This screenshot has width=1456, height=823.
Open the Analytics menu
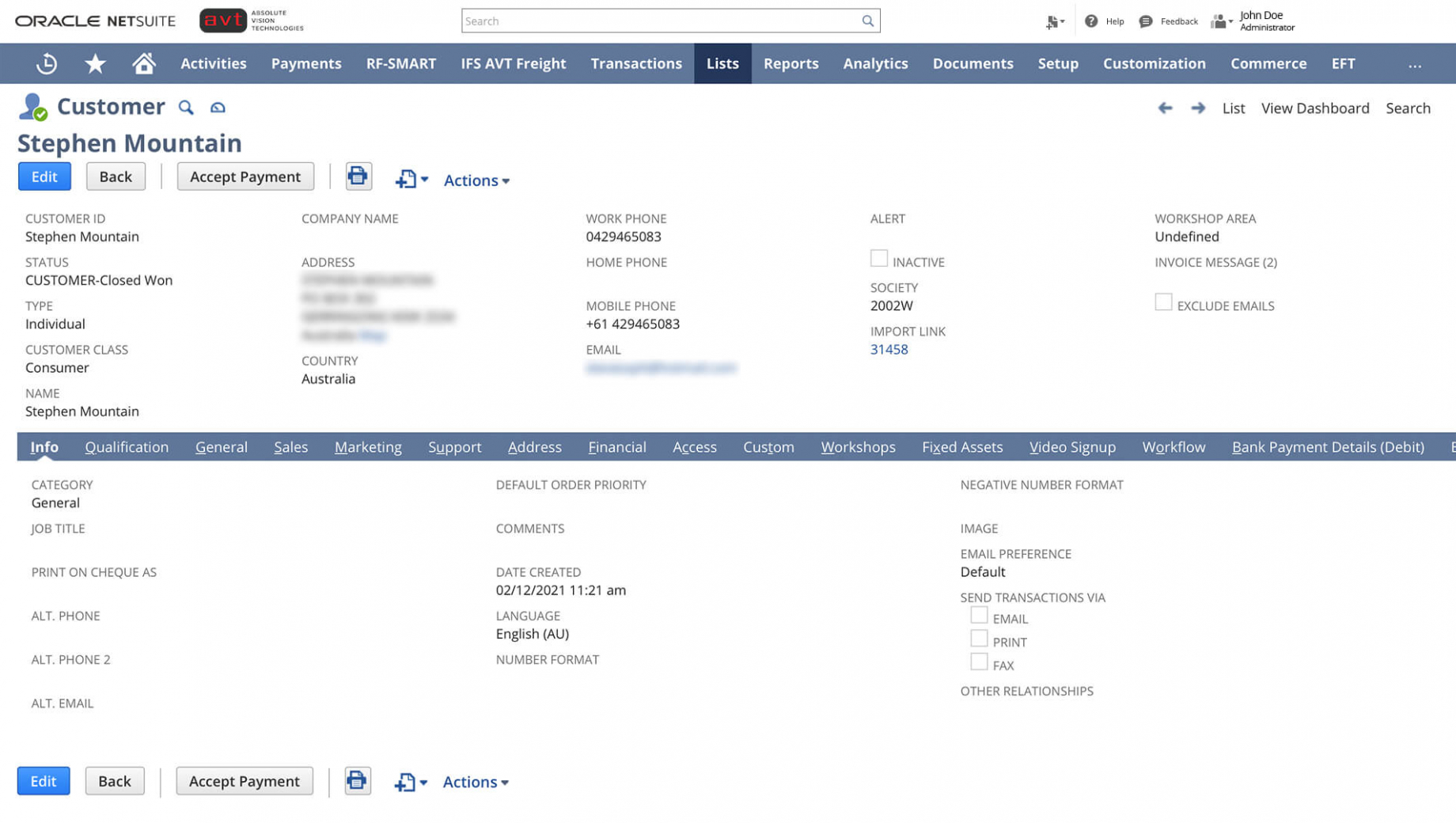(x=875, y=63)
